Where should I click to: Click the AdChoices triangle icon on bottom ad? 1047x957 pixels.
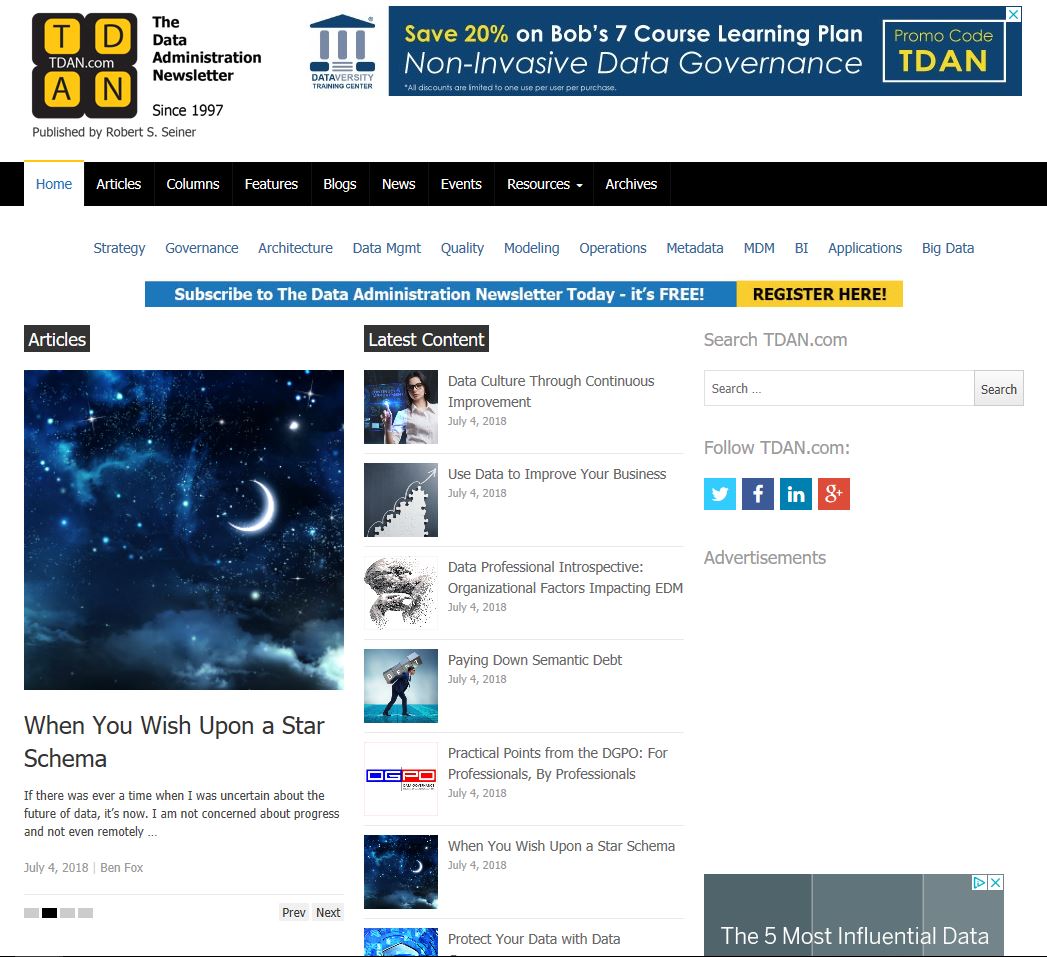[x=980, y=882]
